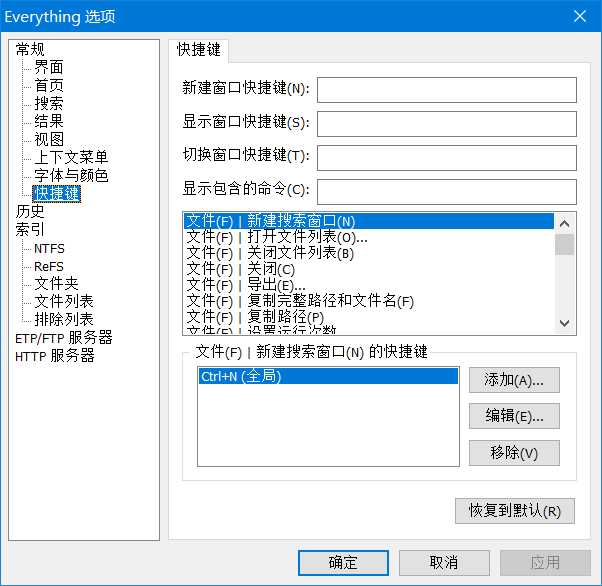Close the Everything 选项 window
Viewport: 602px width, 586px height.
point(580,16)
